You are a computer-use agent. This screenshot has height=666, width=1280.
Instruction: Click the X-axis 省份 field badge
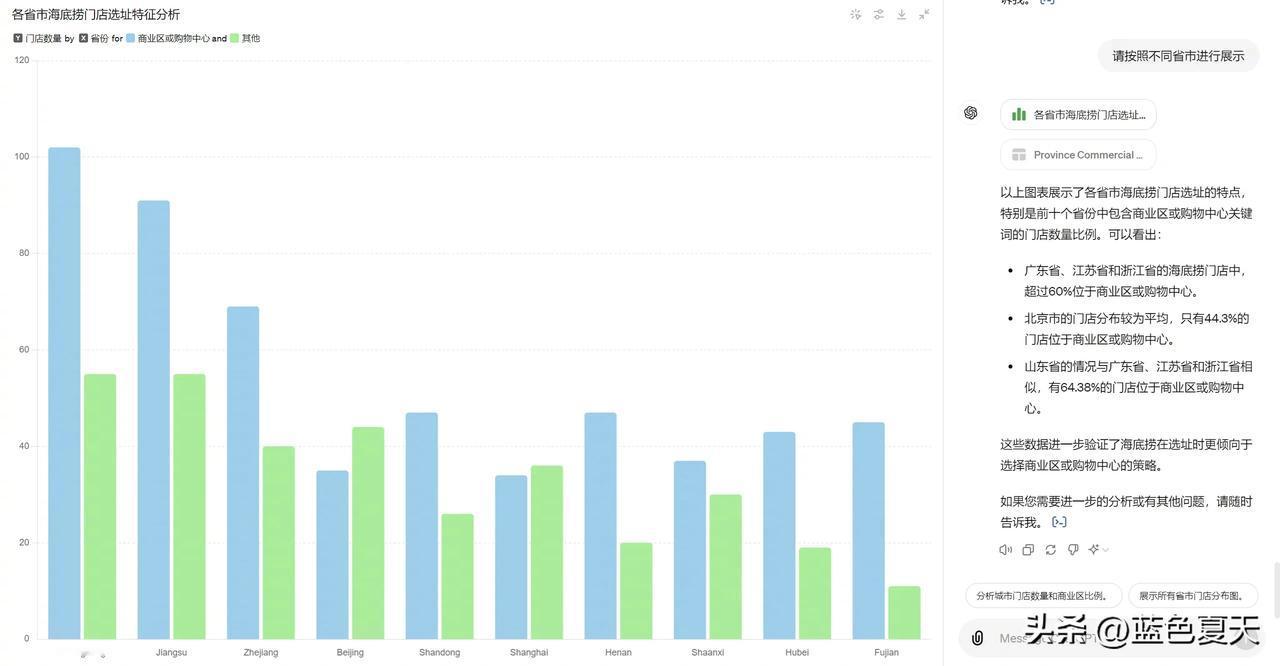pyautogui.click(x=94, y=38)
